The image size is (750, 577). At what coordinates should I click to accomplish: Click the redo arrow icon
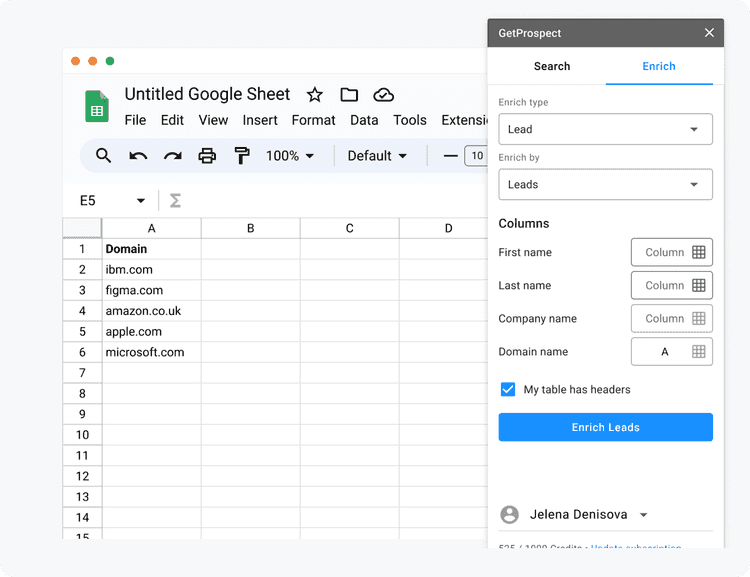coord(173,156)
